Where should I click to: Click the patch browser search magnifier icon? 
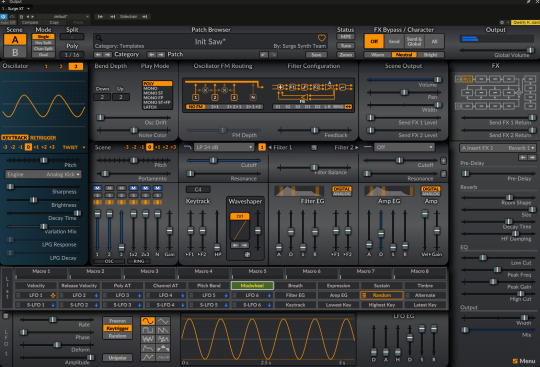pyautogui.click(x=98, y=38)
